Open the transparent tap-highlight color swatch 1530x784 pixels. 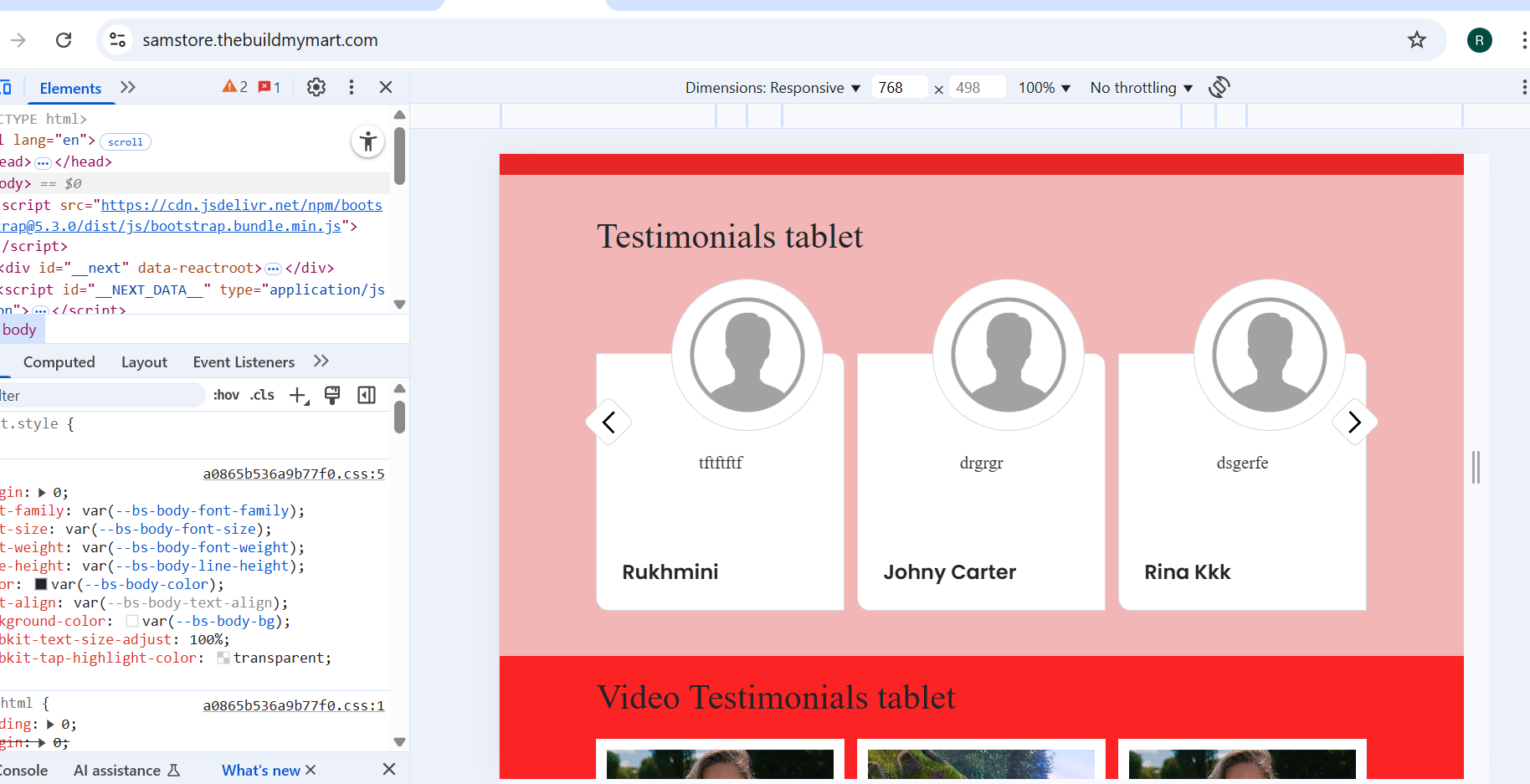[x=223, y=658]
